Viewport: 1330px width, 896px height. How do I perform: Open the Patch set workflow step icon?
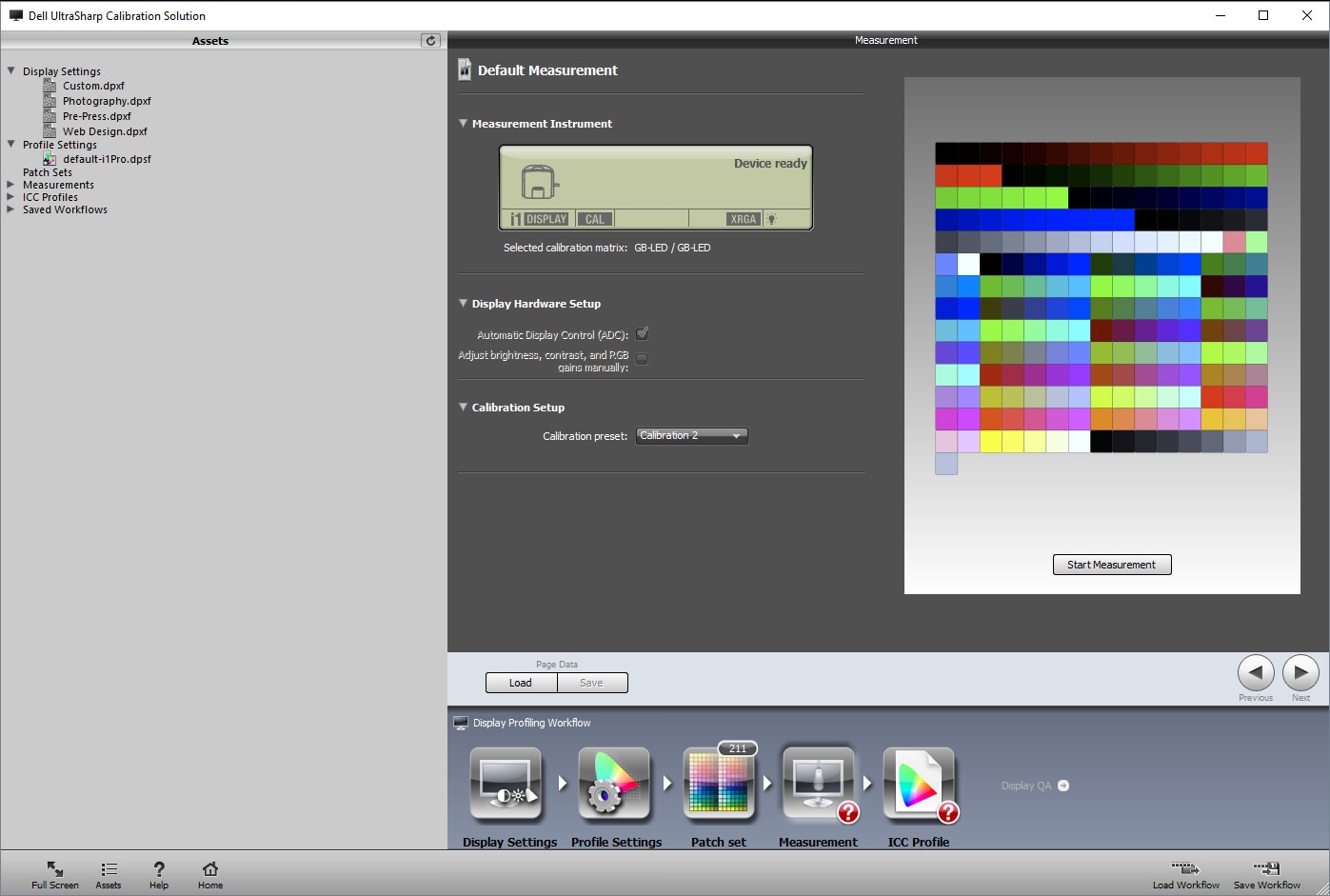click(x=720, y=785)
